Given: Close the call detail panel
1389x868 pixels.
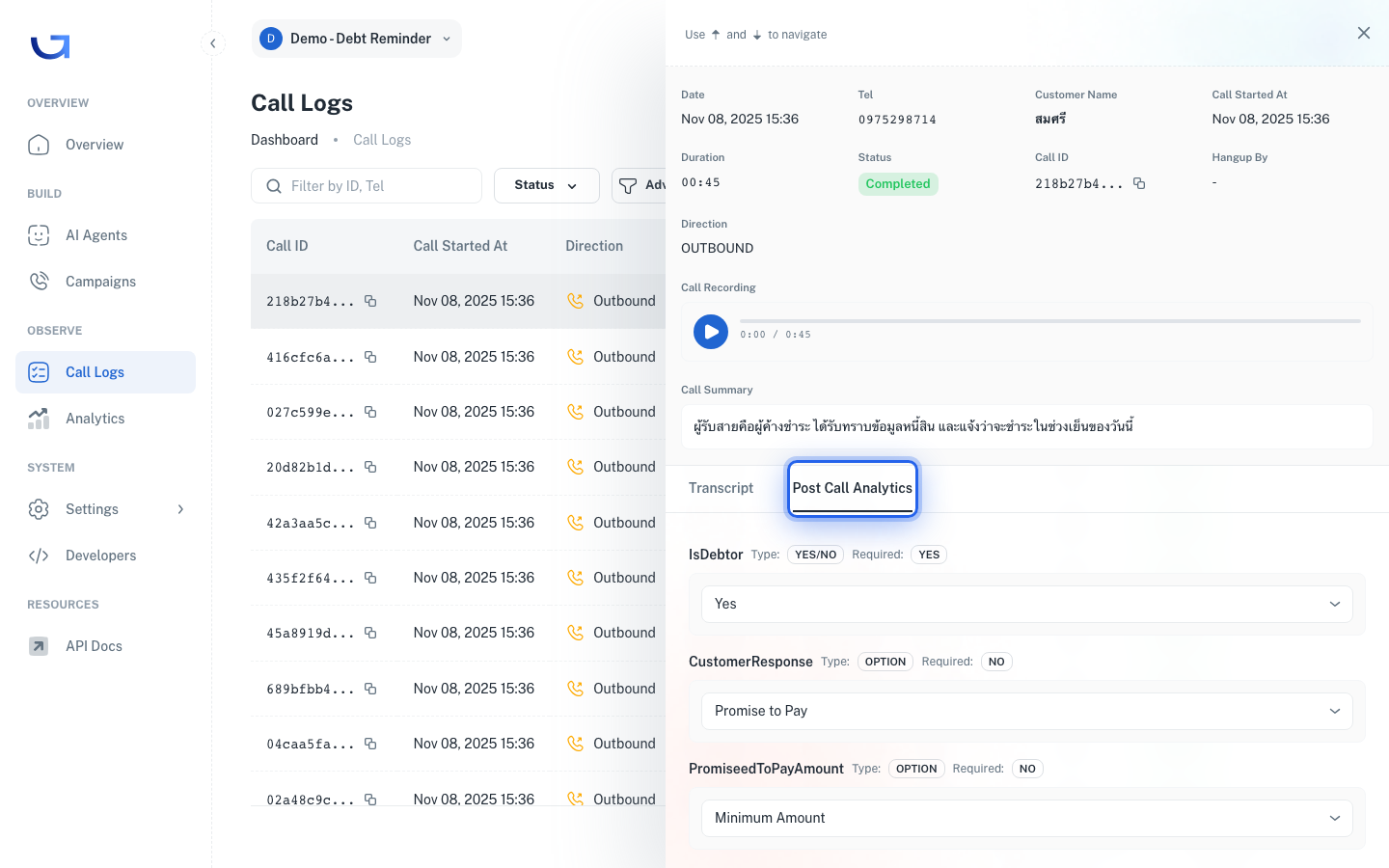Looking at the screenshot, I should click(1364, 33).
